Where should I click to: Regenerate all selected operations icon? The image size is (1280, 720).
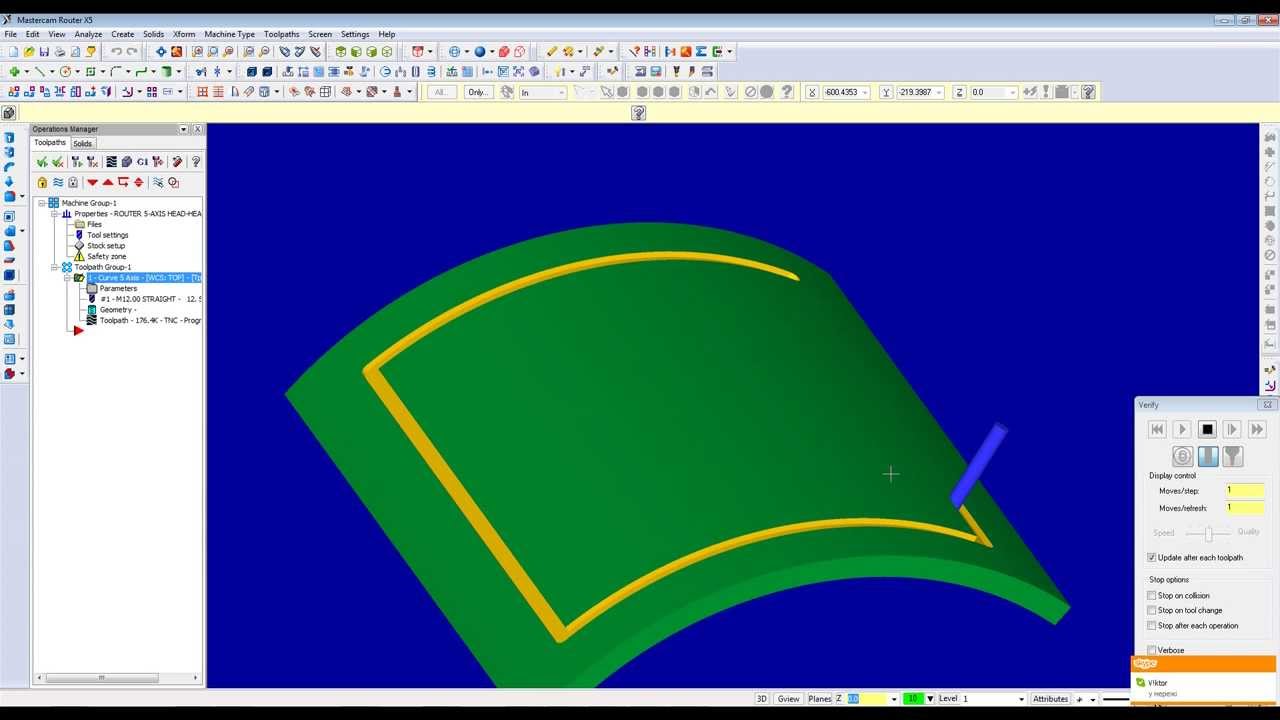click(x=77, y=162)
